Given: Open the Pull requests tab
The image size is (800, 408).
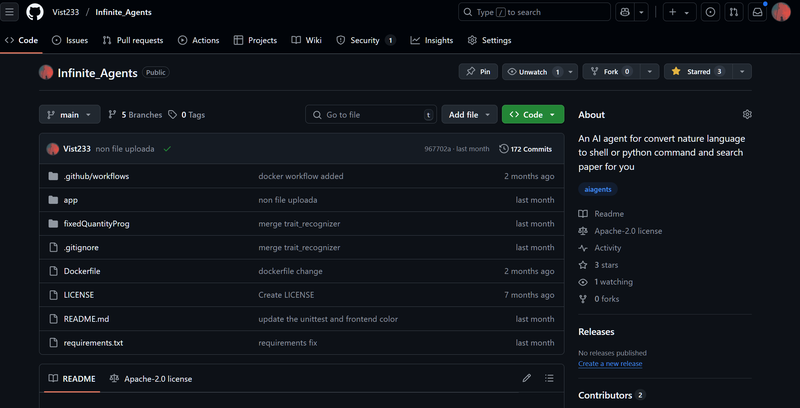Looking at the screenshot, I should pos(133,40).
